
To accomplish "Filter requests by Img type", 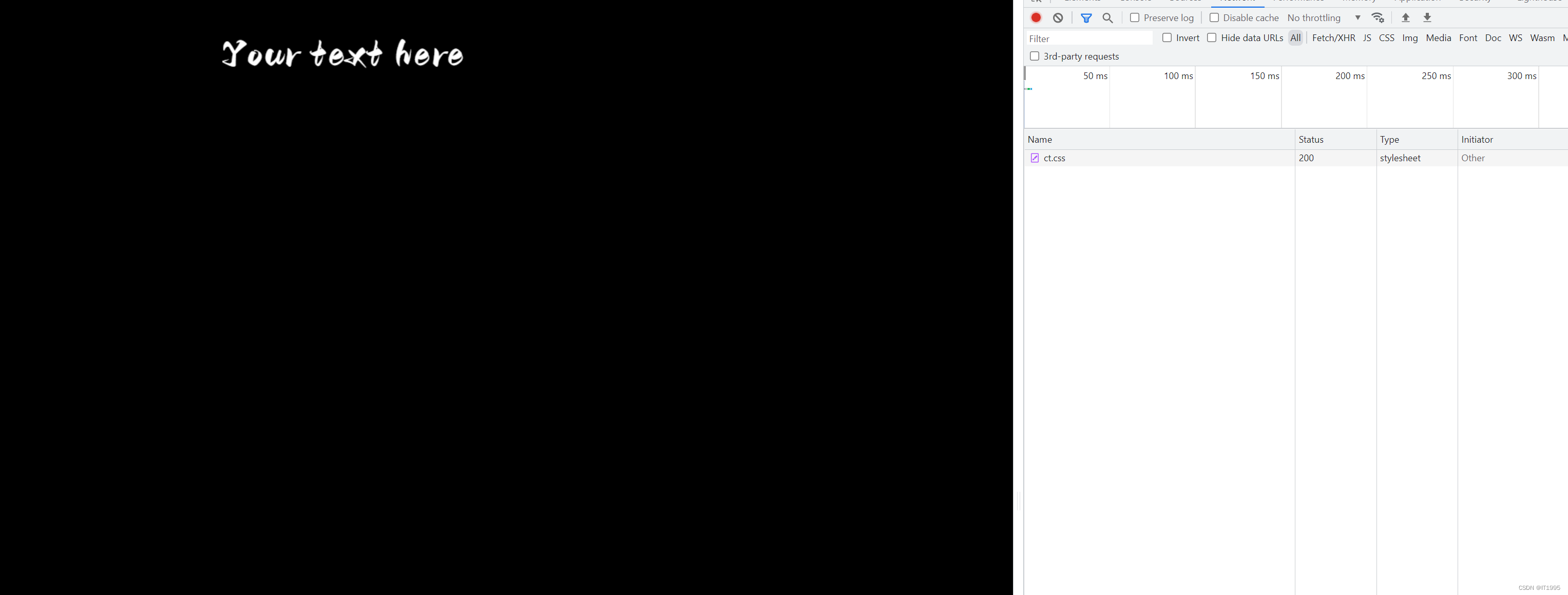I will [x=1410, y=37].
